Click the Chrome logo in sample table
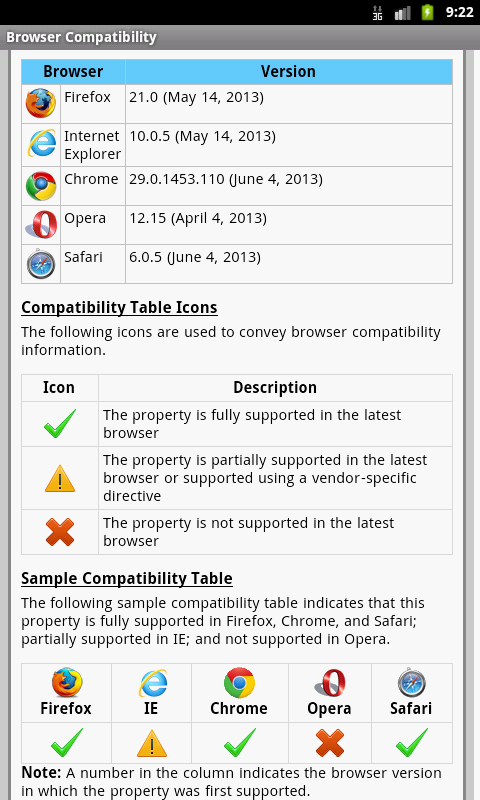The width and height of the screenshot is (480, 800). [x=239, y=683]
